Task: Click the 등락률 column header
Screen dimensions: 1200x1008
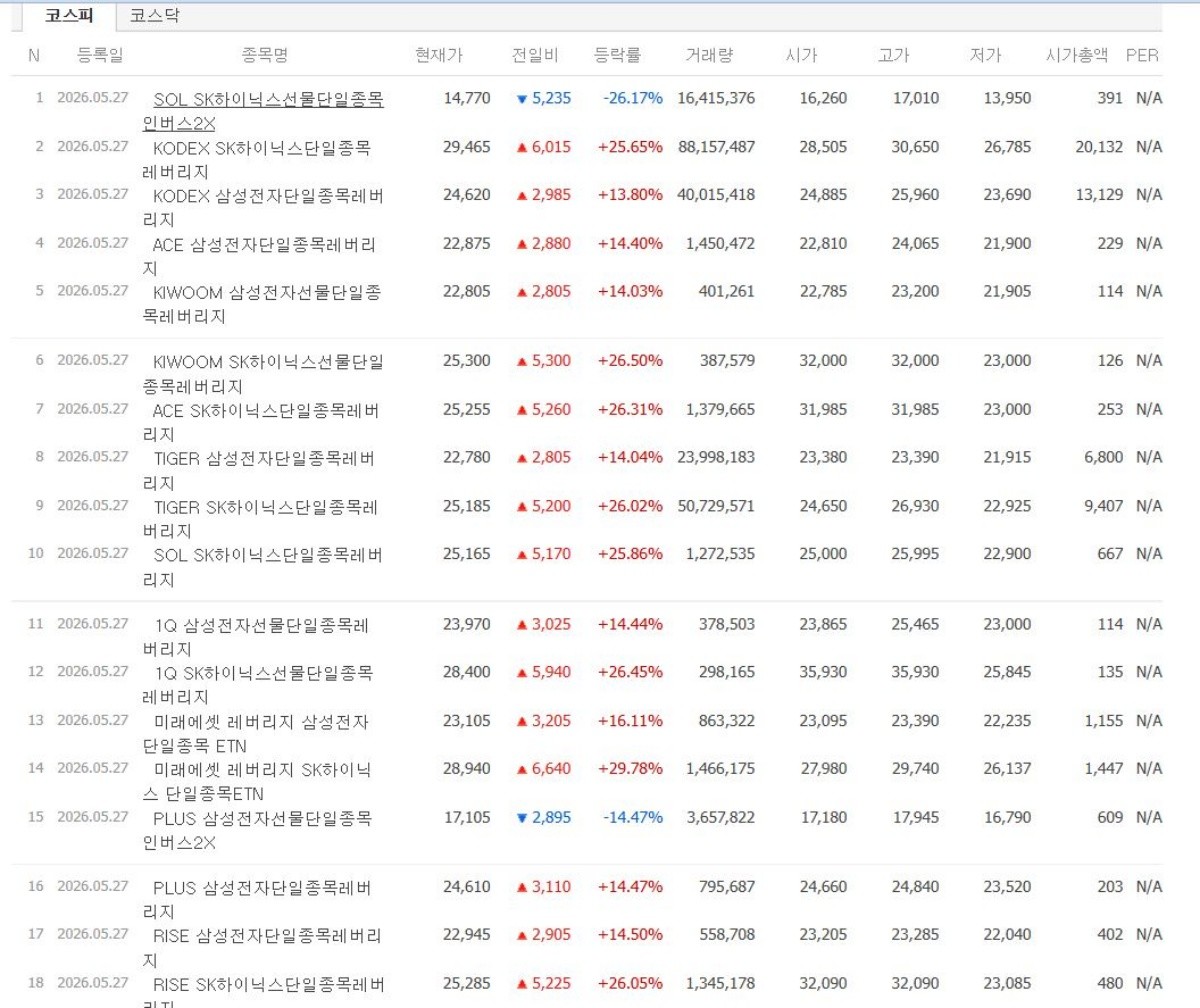Action: 617,56
